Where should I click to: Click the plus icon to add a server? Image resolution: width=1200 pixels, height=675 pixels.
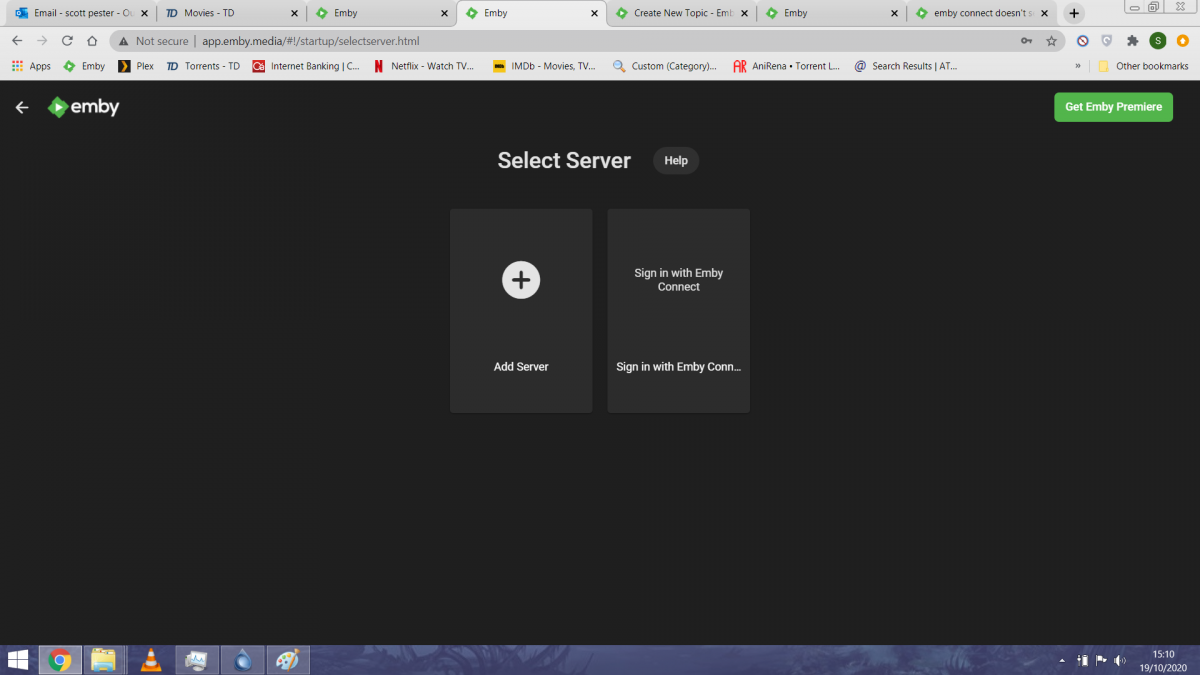521,280
